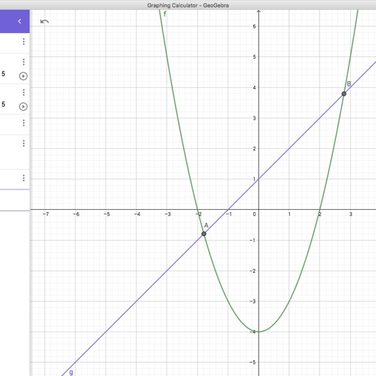Click the undo arrow icon

click(44, 22)
